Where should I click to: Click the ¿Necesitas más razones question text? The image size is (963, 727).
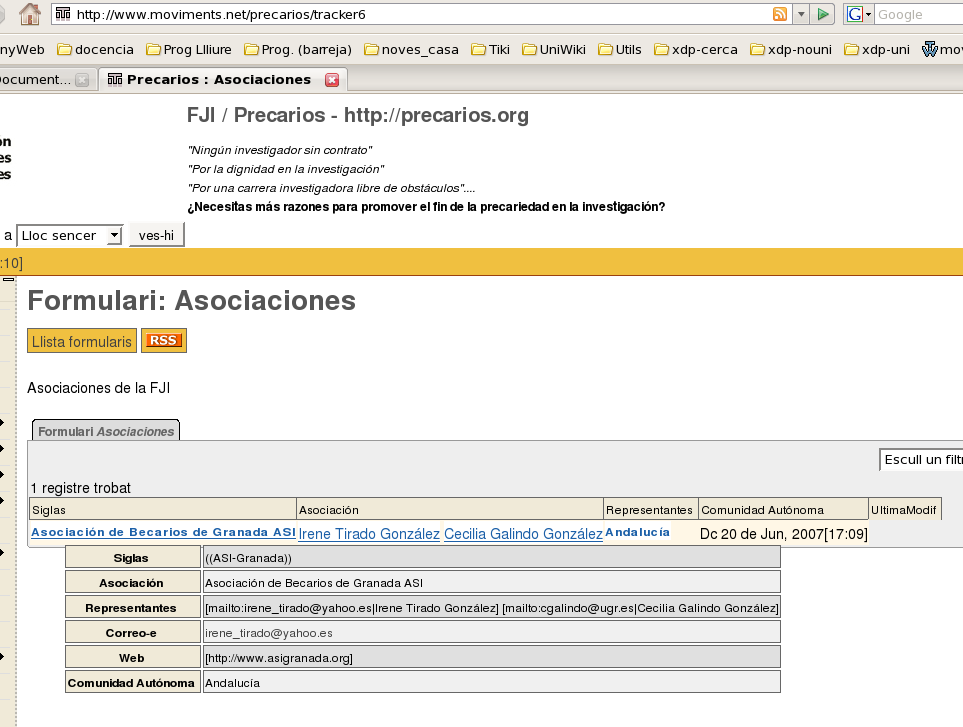coord(426,207)
